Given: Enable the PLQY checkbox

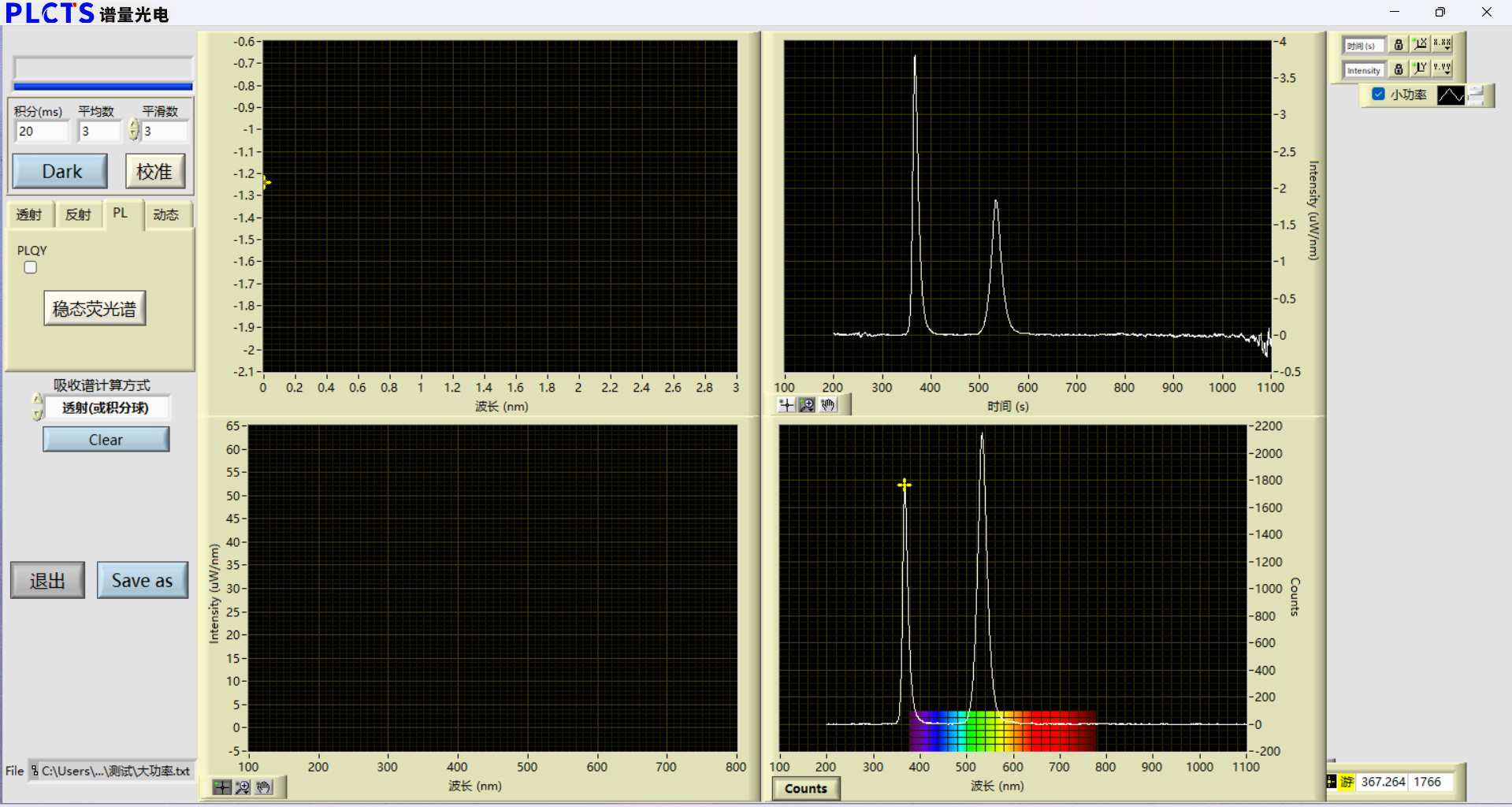Looking at the screenshot, I should pos(31,268).
